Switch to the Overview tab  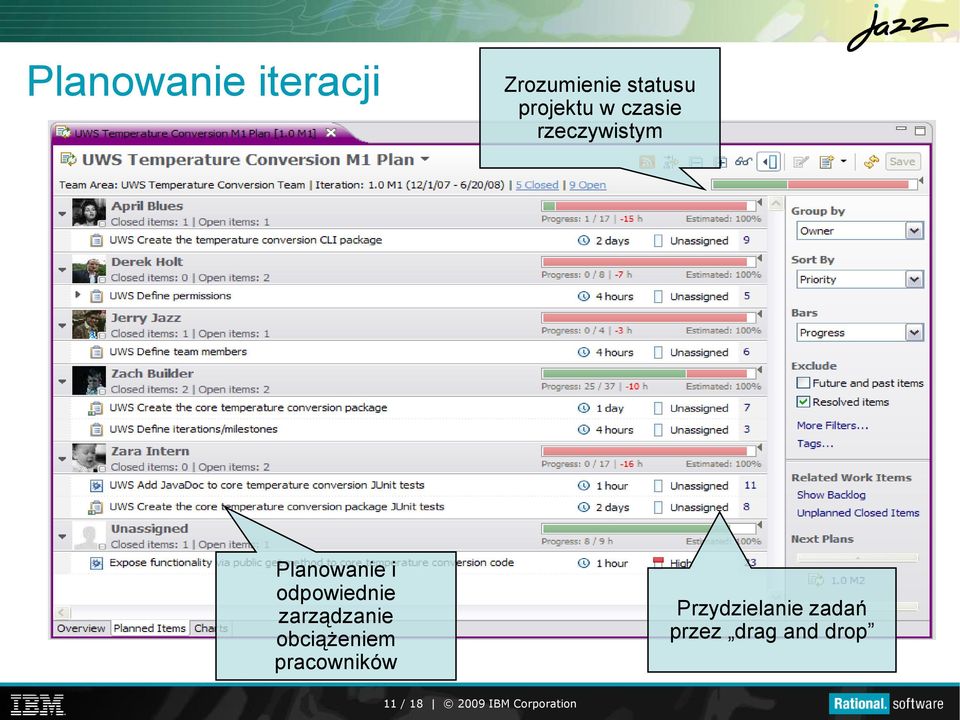point(81,628)
